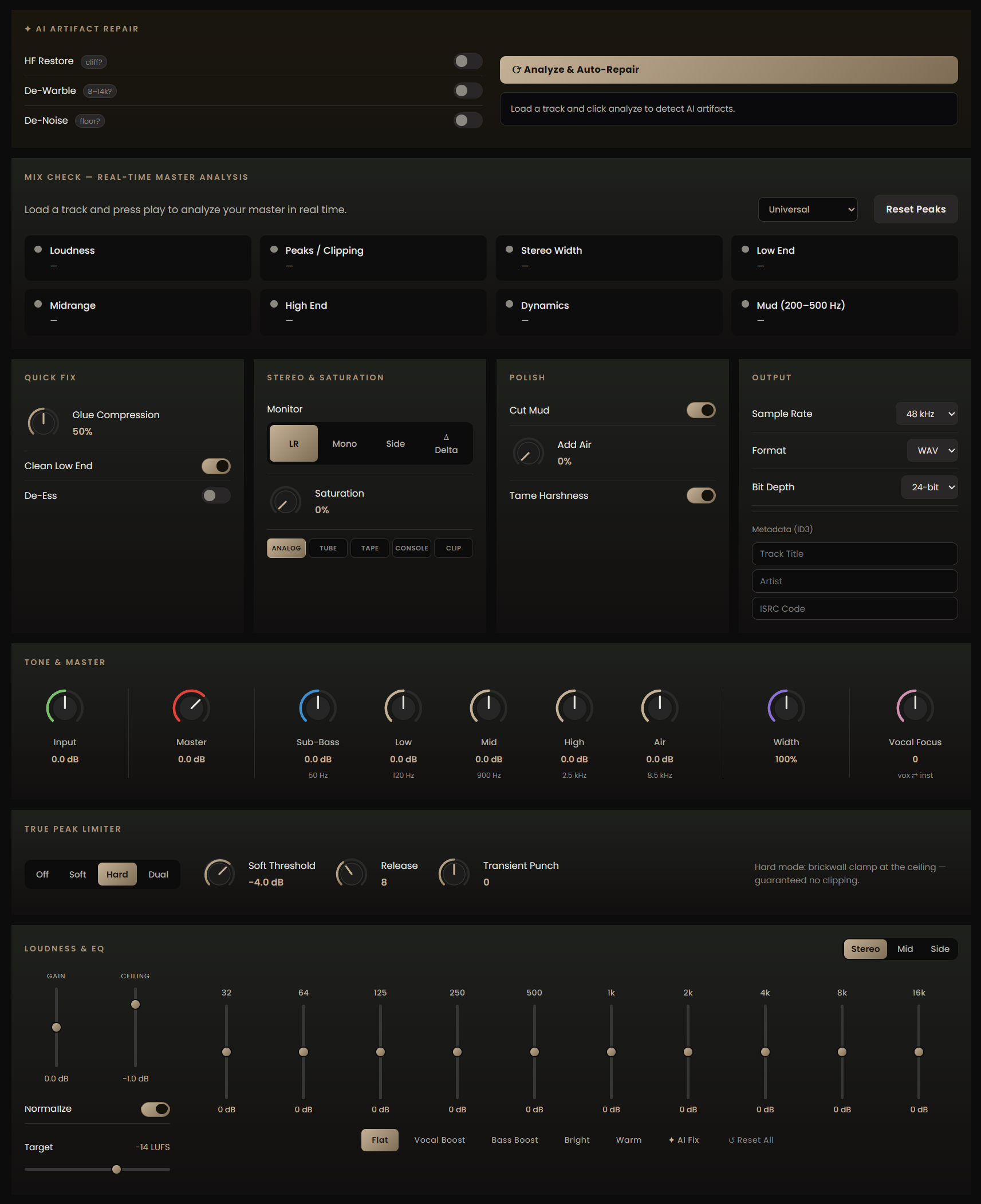Select the TAPE saturation type
The width and height of the screenshot is (981, 1204).
click(370, 548)
